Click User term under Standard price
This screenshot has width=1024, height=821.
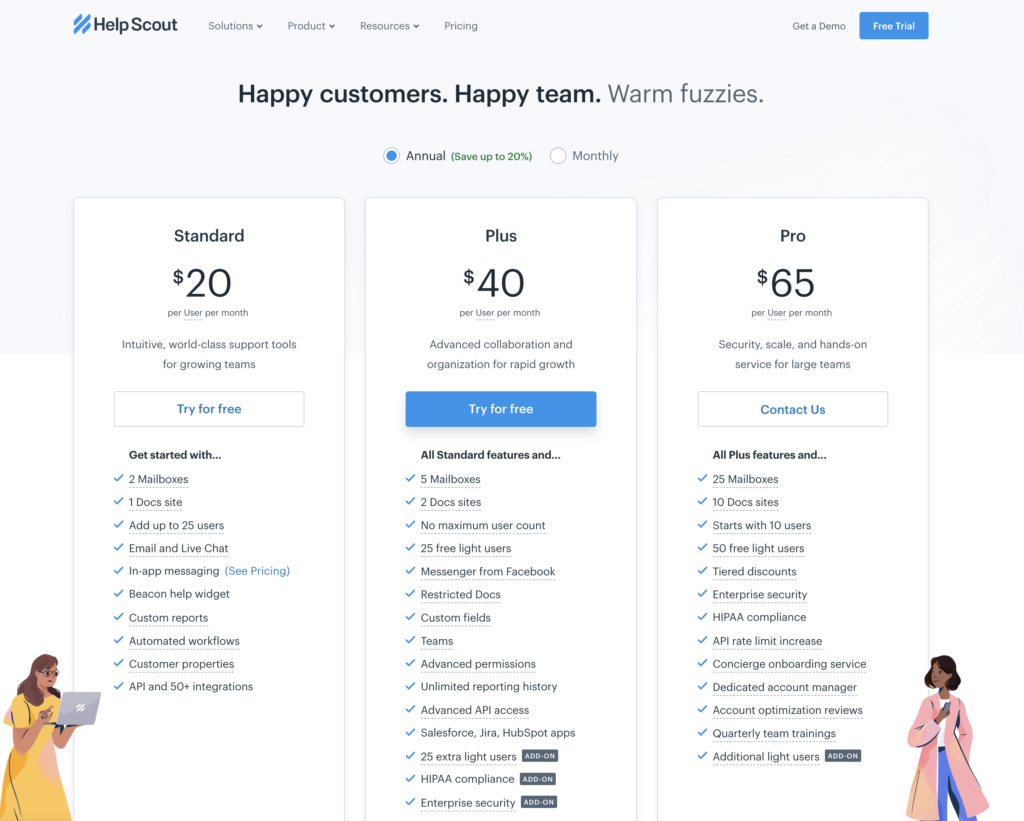click(x=193, y=313)
